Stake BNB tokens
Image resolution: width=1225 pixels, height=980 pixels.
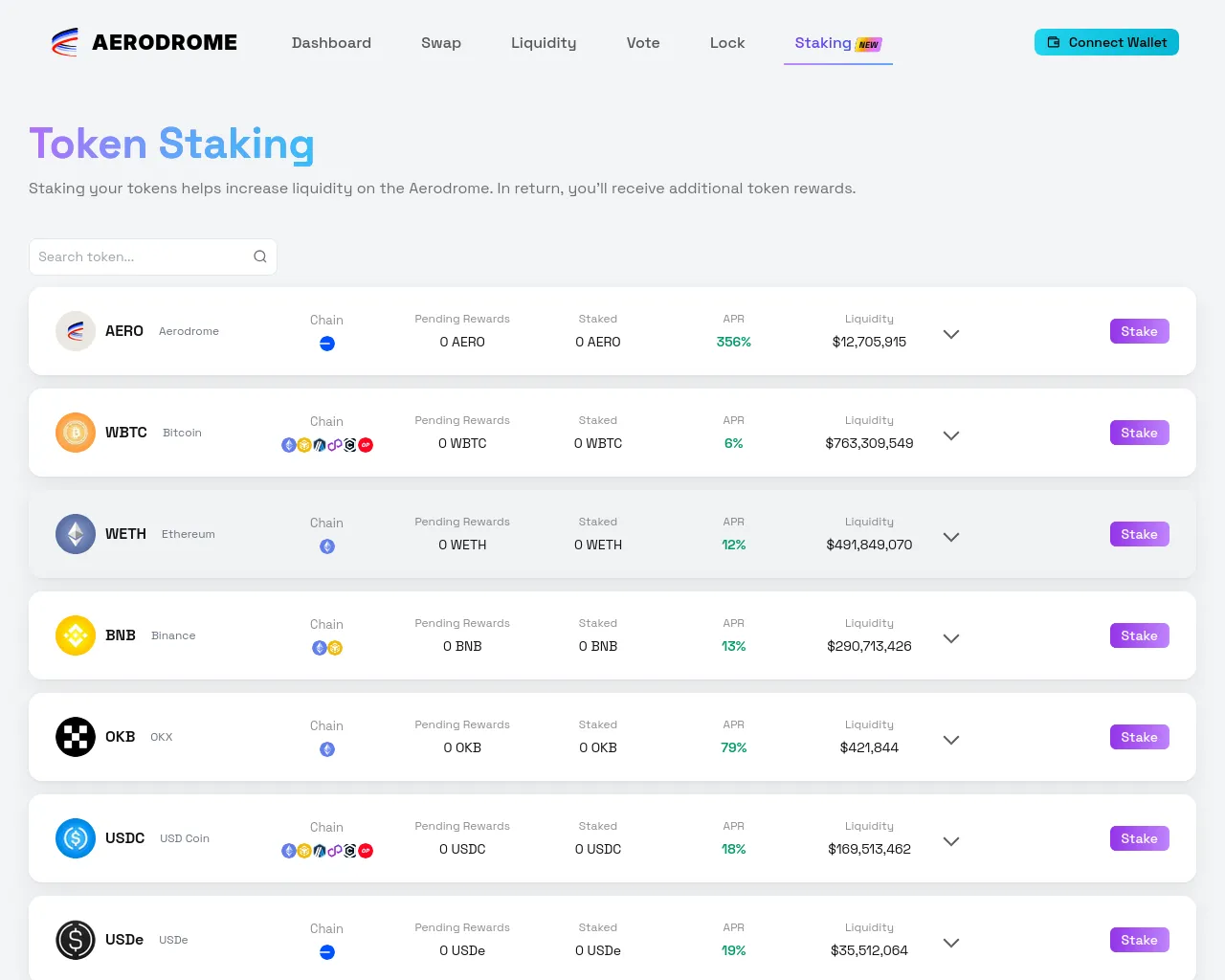tap(1139, 635)
